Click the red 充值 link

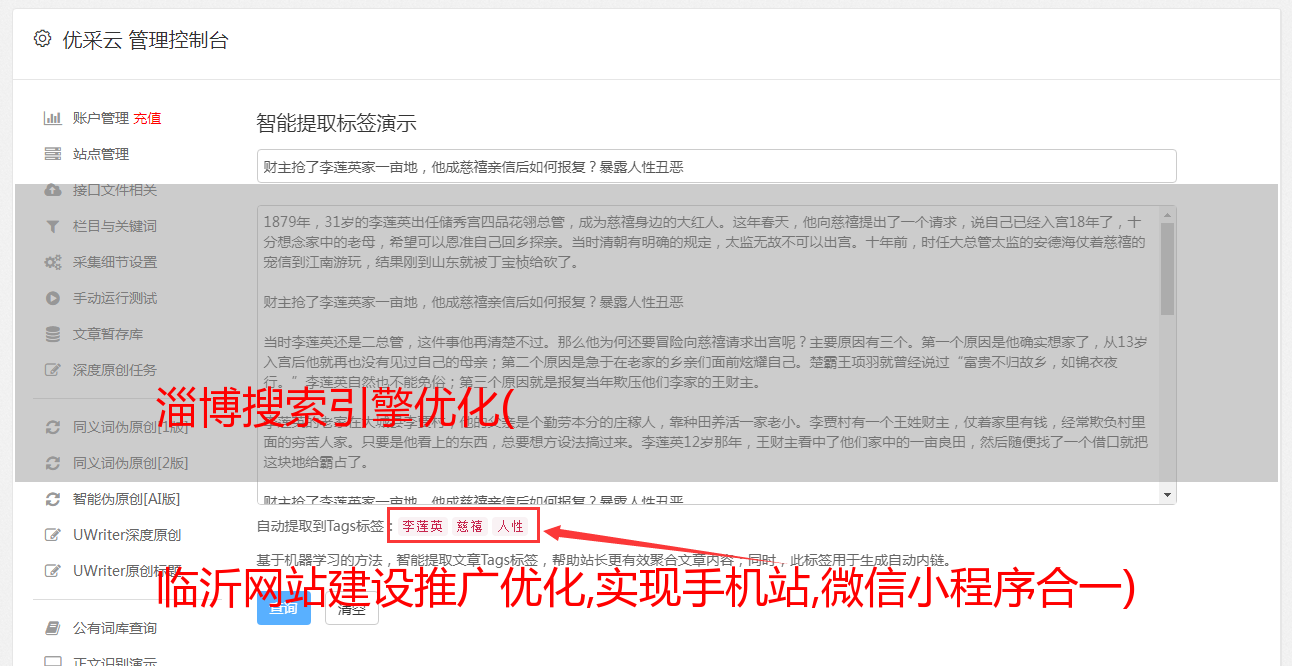[x=147, y=118]
